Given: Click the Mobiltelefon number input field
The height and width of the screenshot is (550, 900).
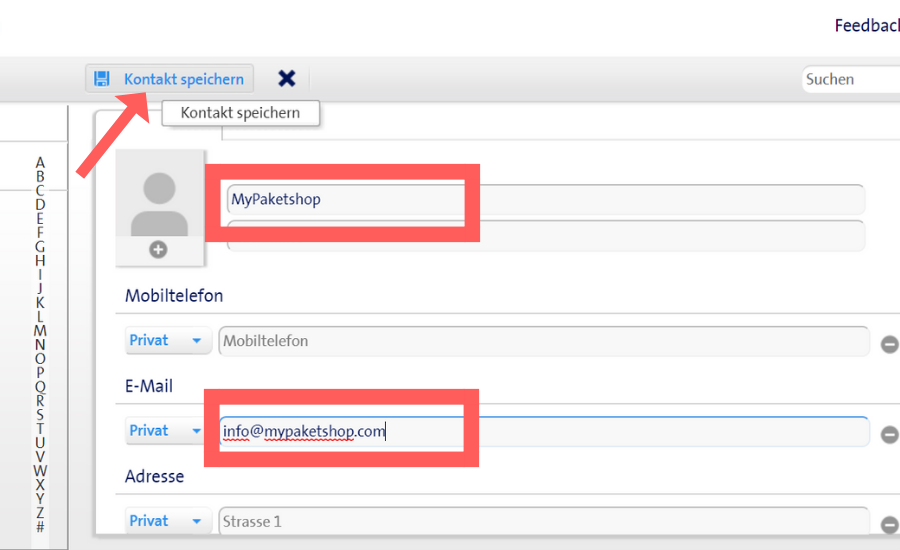Looking at the screenshot, I should [x=543, y=341].
